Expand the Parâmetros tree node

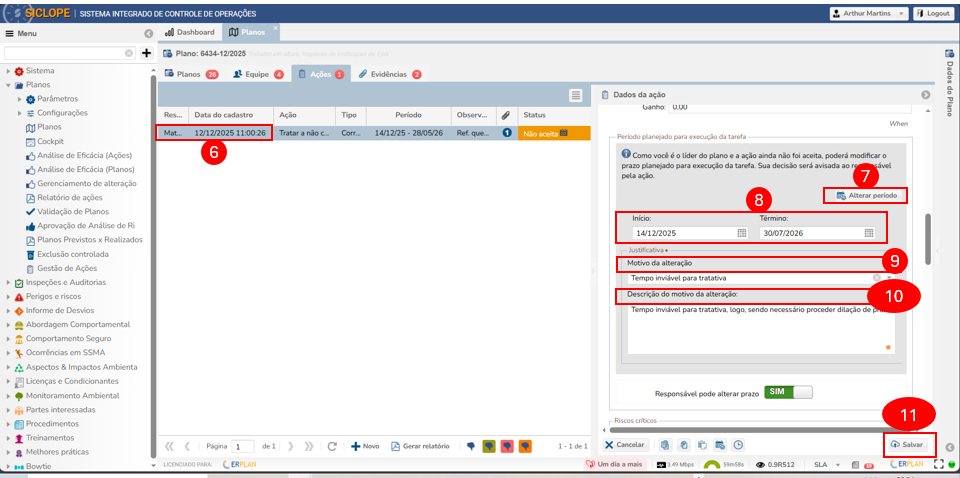(x=19, y=99)
